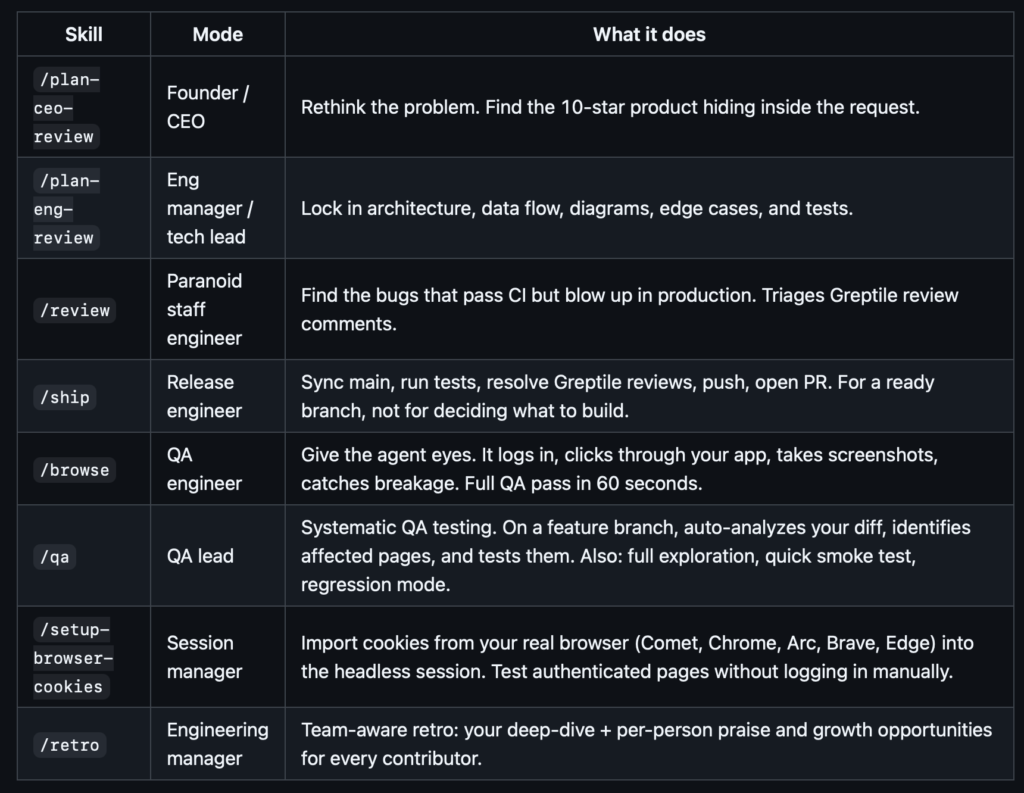Click the "Founder / CEO" mode cell
The width and height of the screenshot is (1024, 793).
[x=207, y=107]
